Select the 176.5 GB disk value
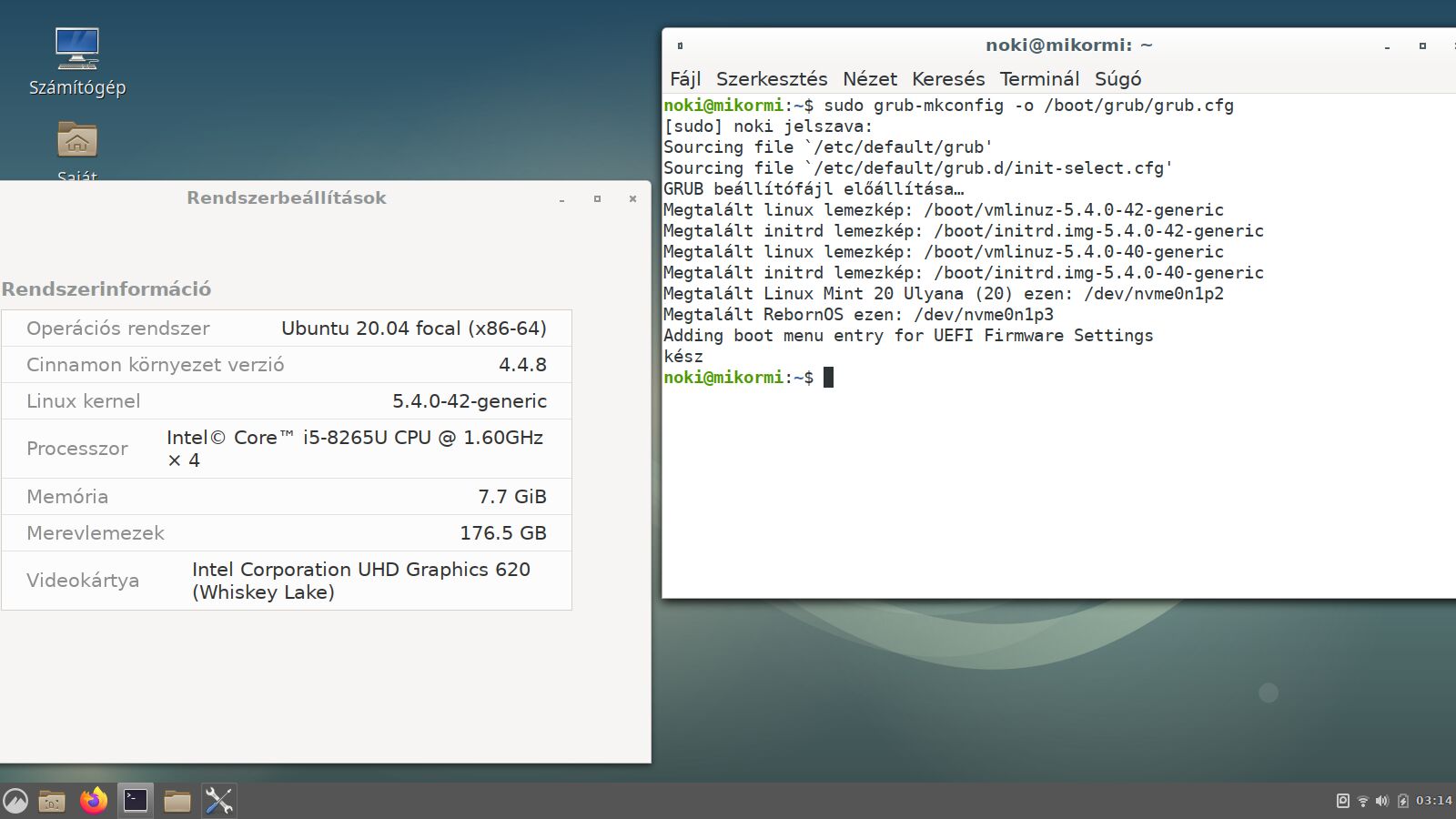This screenshot has height=819, width=1456. [503, 533]
